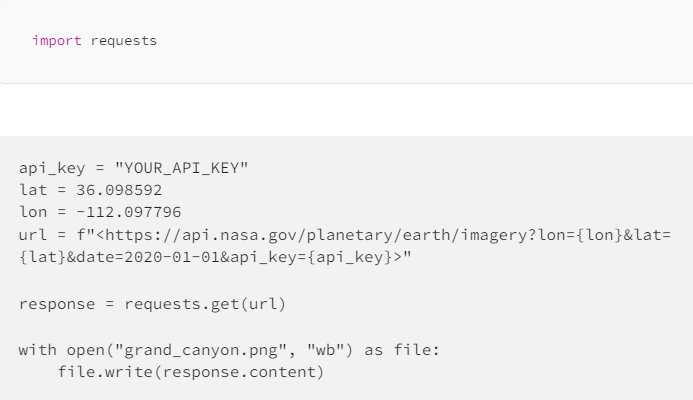The height and width of the screenshot is (400, 693).
Task: Click the url variable name at f-string line
Action: [x=33, y=235]
